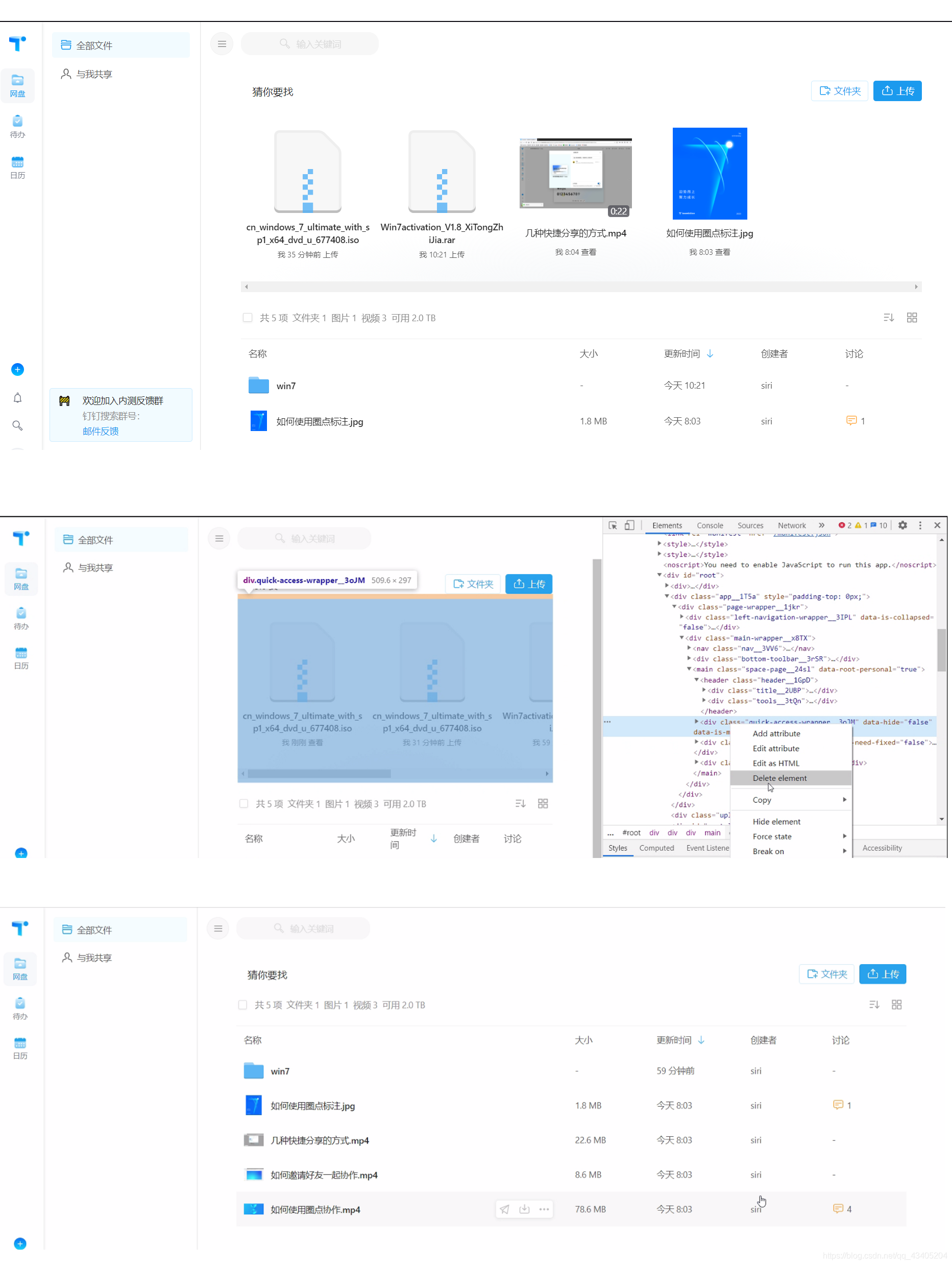
Task: Open the Copy submenu in context menu
Action: click(x=791, y=799)
